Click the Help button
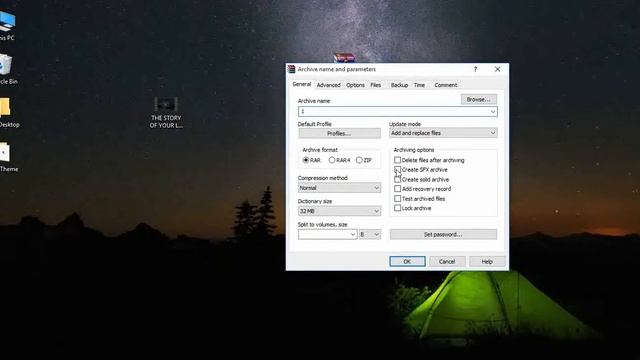Viewport: 640px width, 360px height. click(x=487, y=261)
